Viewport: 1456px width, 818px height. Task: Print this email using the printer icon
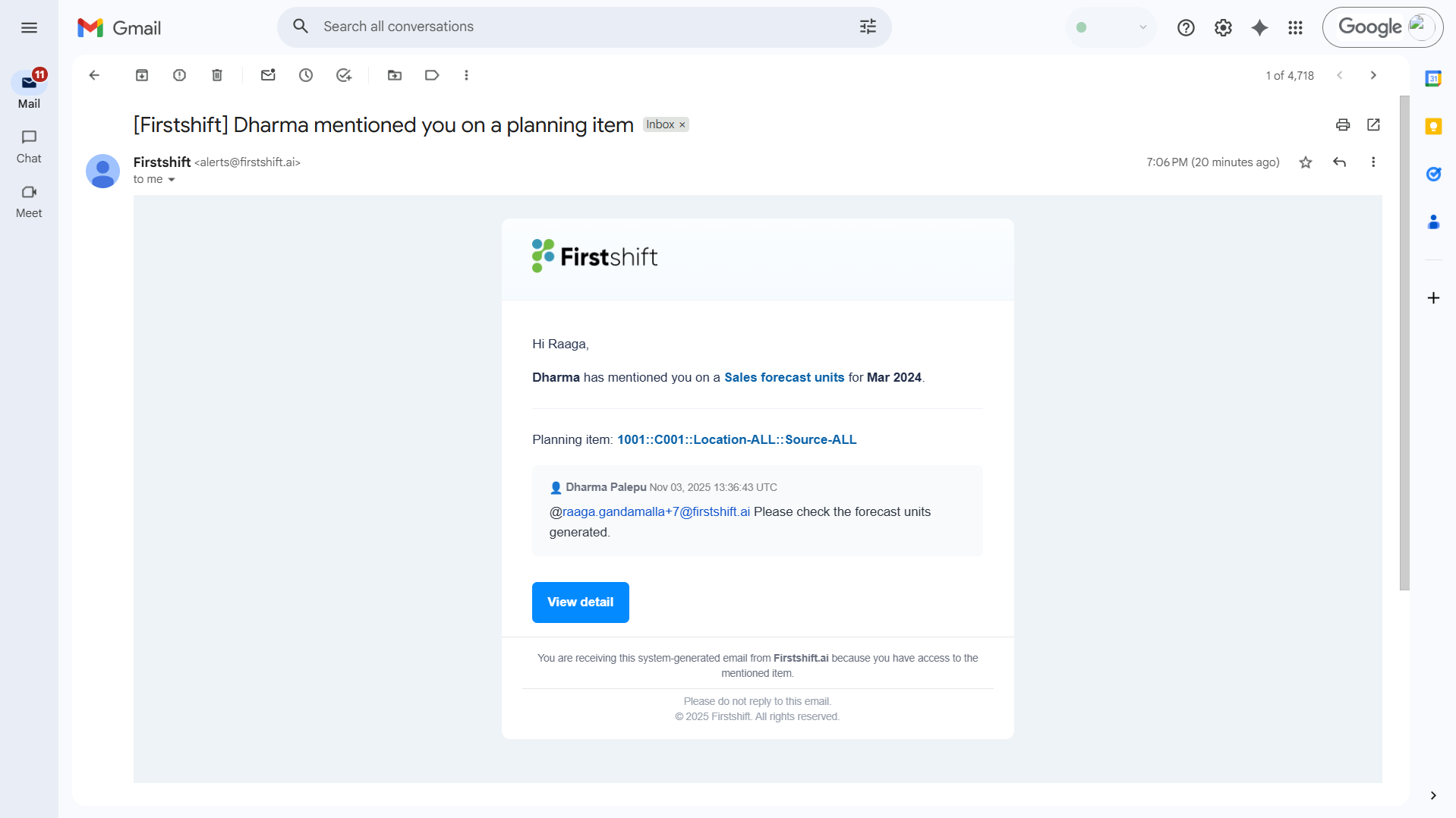(1343, 124)
